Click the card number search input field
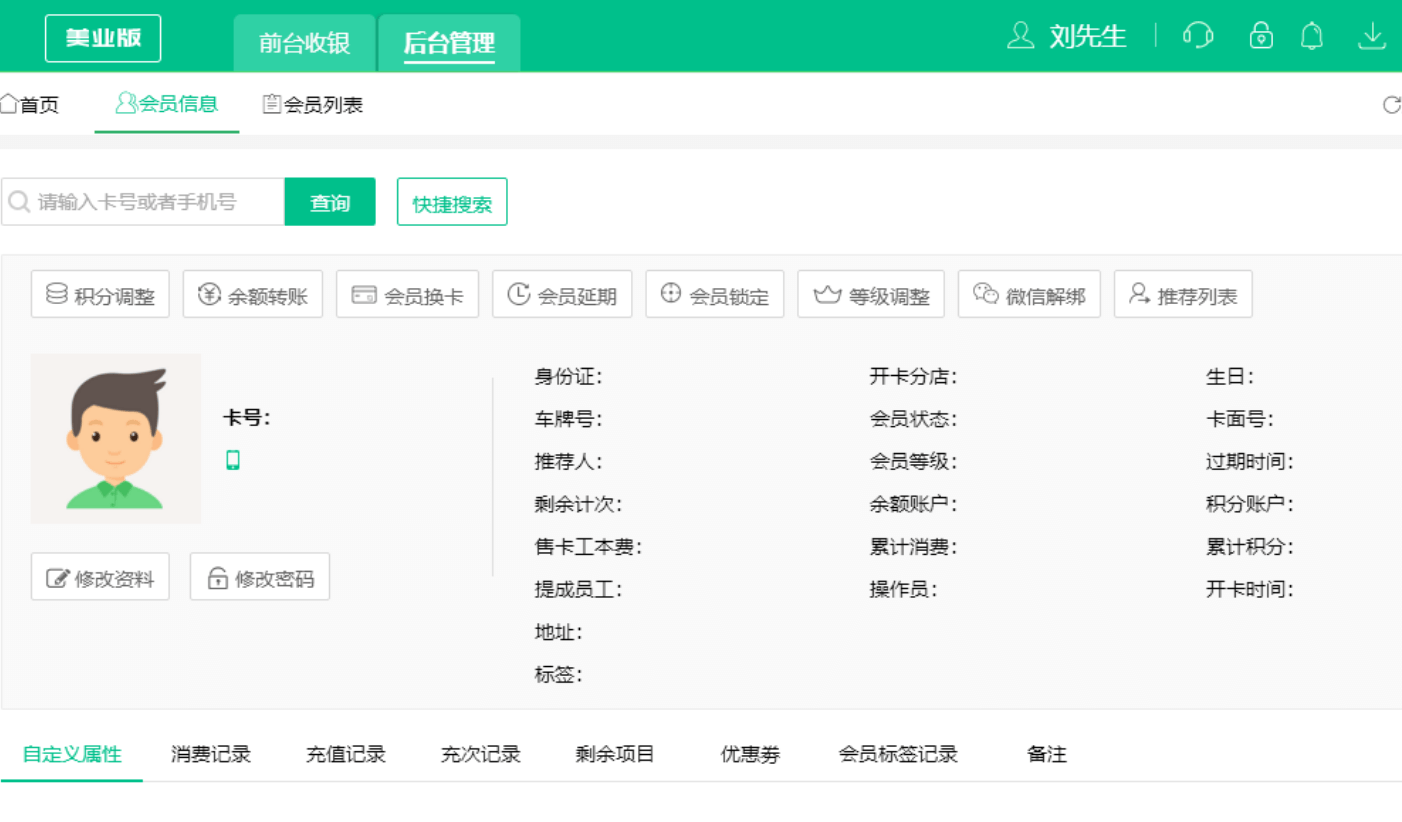This screenshot has width=1402, height=822. tap(140, 201)
